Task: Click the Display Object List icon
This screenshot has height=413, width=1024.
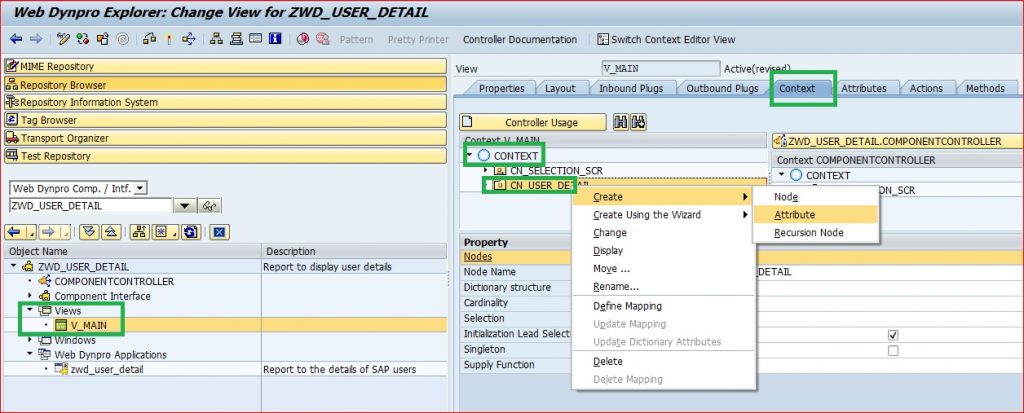Action: coord(216,39)
